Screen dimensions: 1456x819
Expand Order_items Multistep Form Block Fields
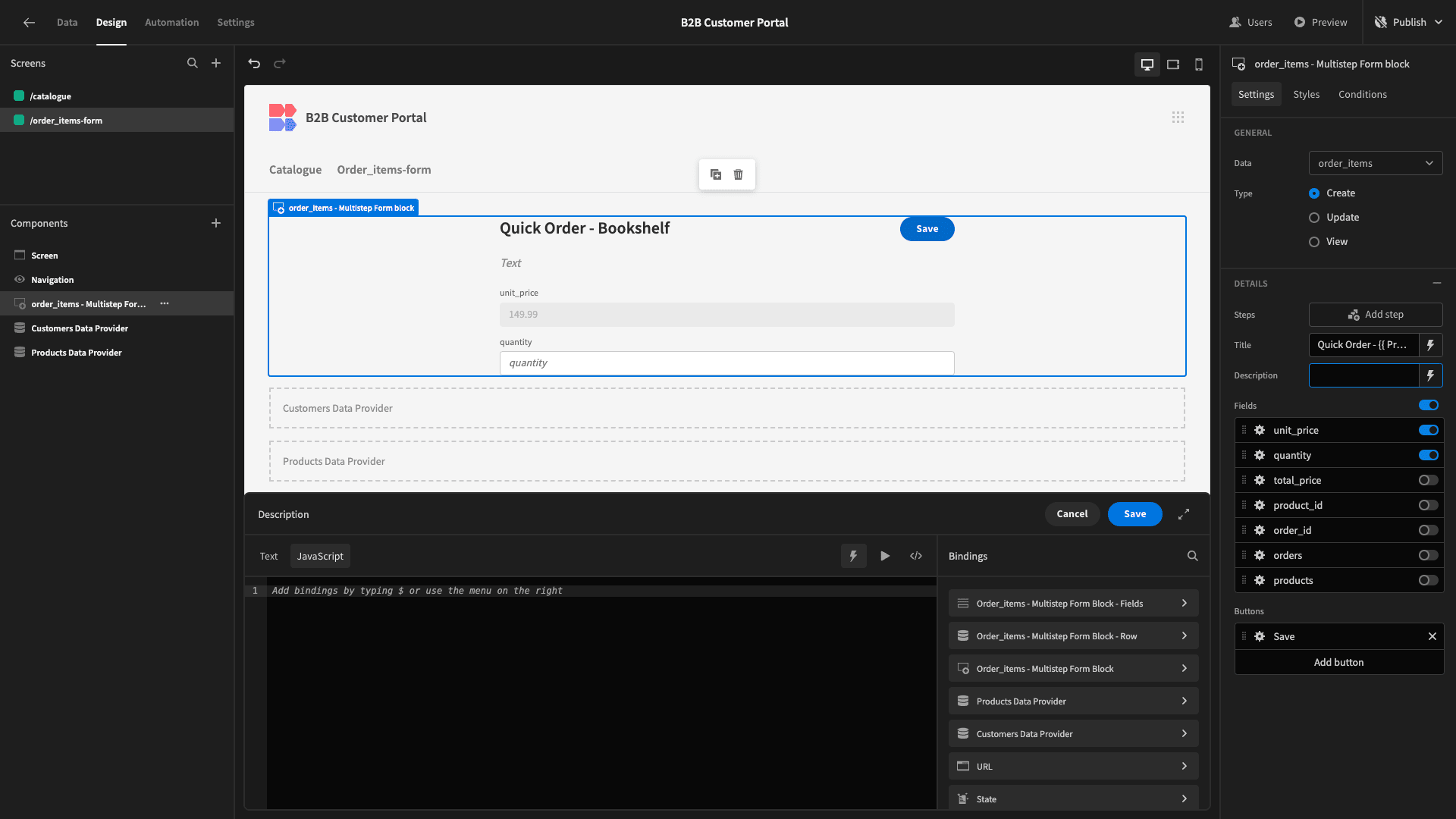(1184, 603)
